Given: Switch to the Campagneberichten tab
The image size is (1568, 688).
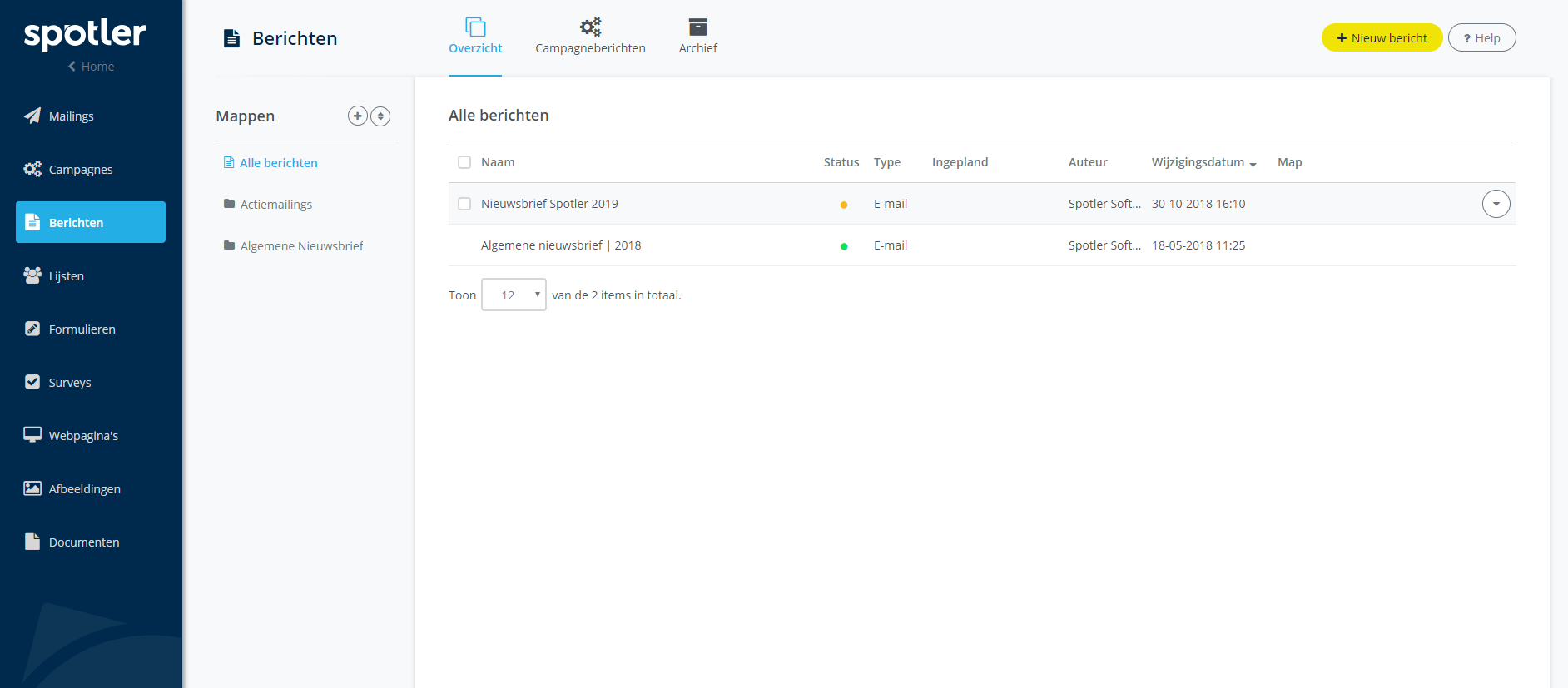Looking at the screenshot, I should 591,37.
